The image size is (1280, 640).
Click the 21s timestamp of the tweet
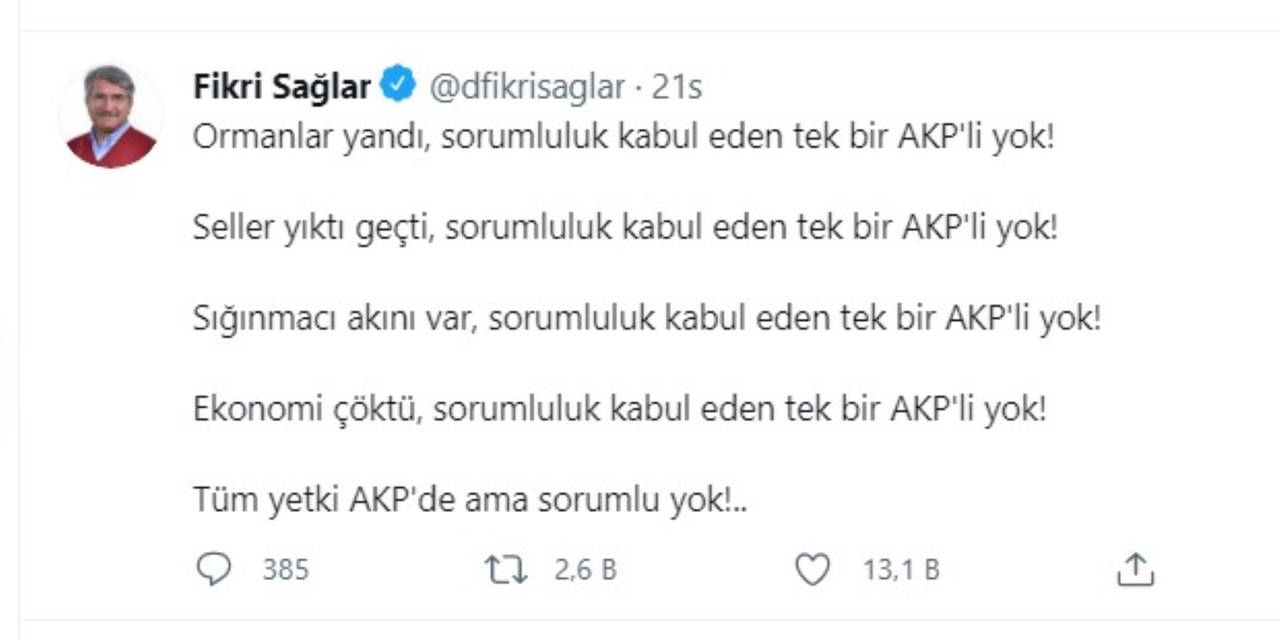click(x=677, y=88)
